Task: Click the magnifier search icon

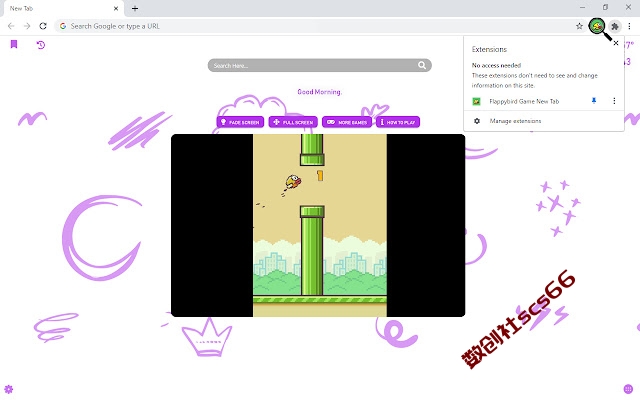Action: coord(422,65)
